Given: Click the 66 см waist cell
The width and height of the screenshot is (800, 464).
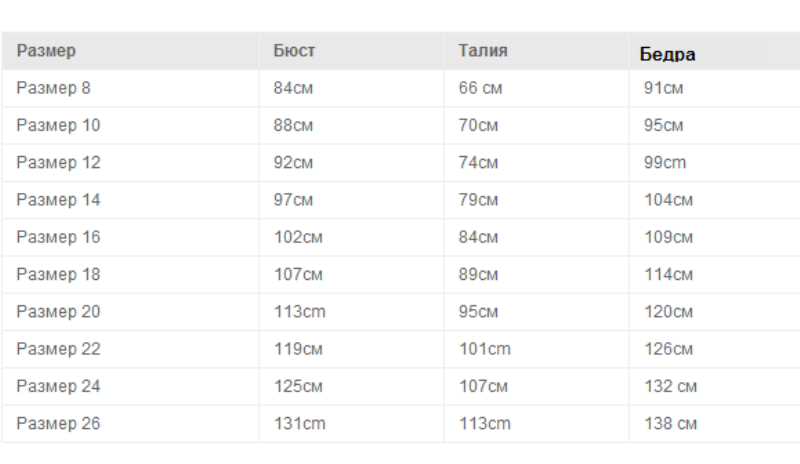Looking at the screenshot, I should [x=480, y=88].
